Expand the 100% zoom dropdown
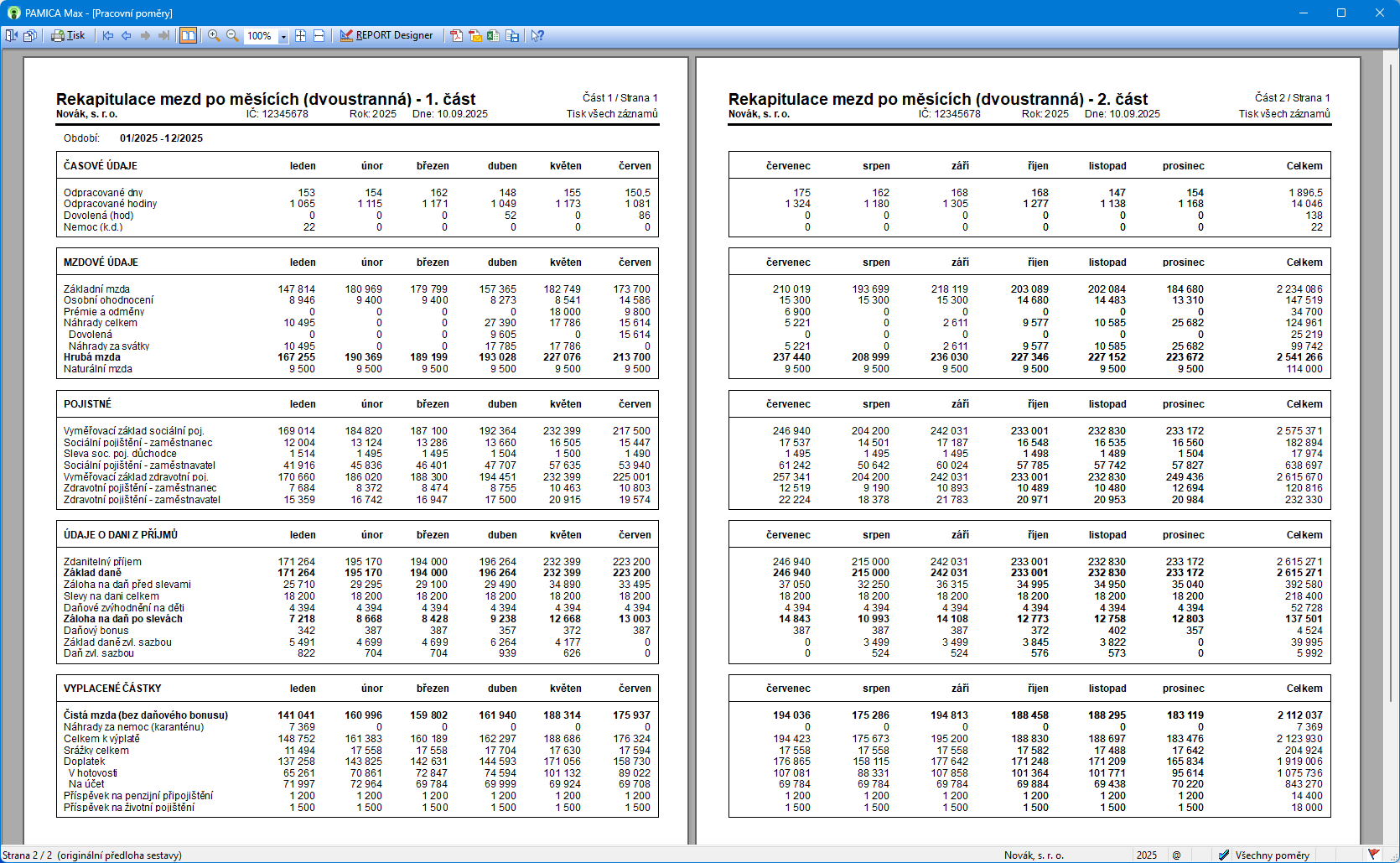The height and width of the screenshot is (863, 1400). (283, 36)
